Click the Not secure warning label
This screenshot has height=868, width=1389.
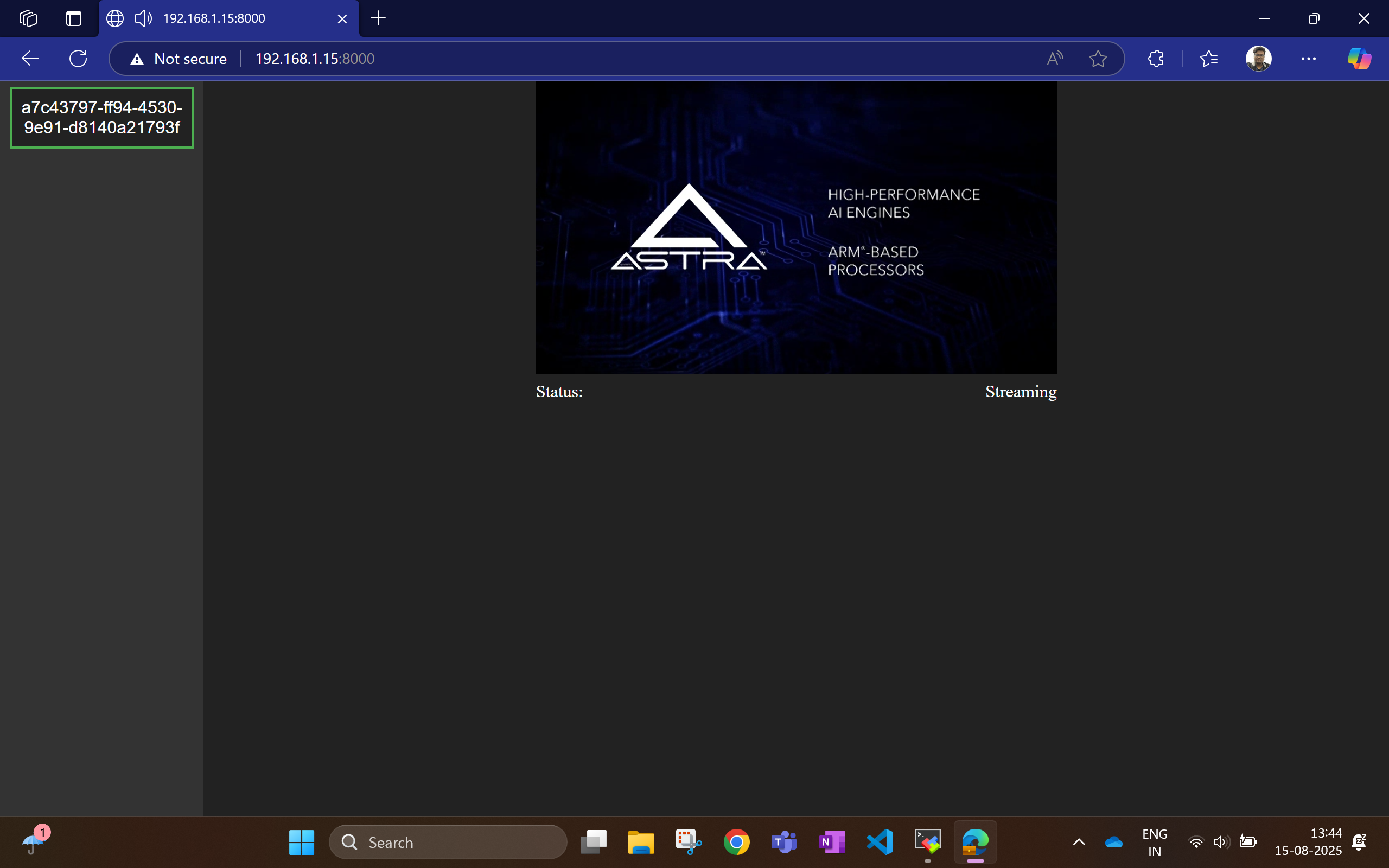(178, 58)
